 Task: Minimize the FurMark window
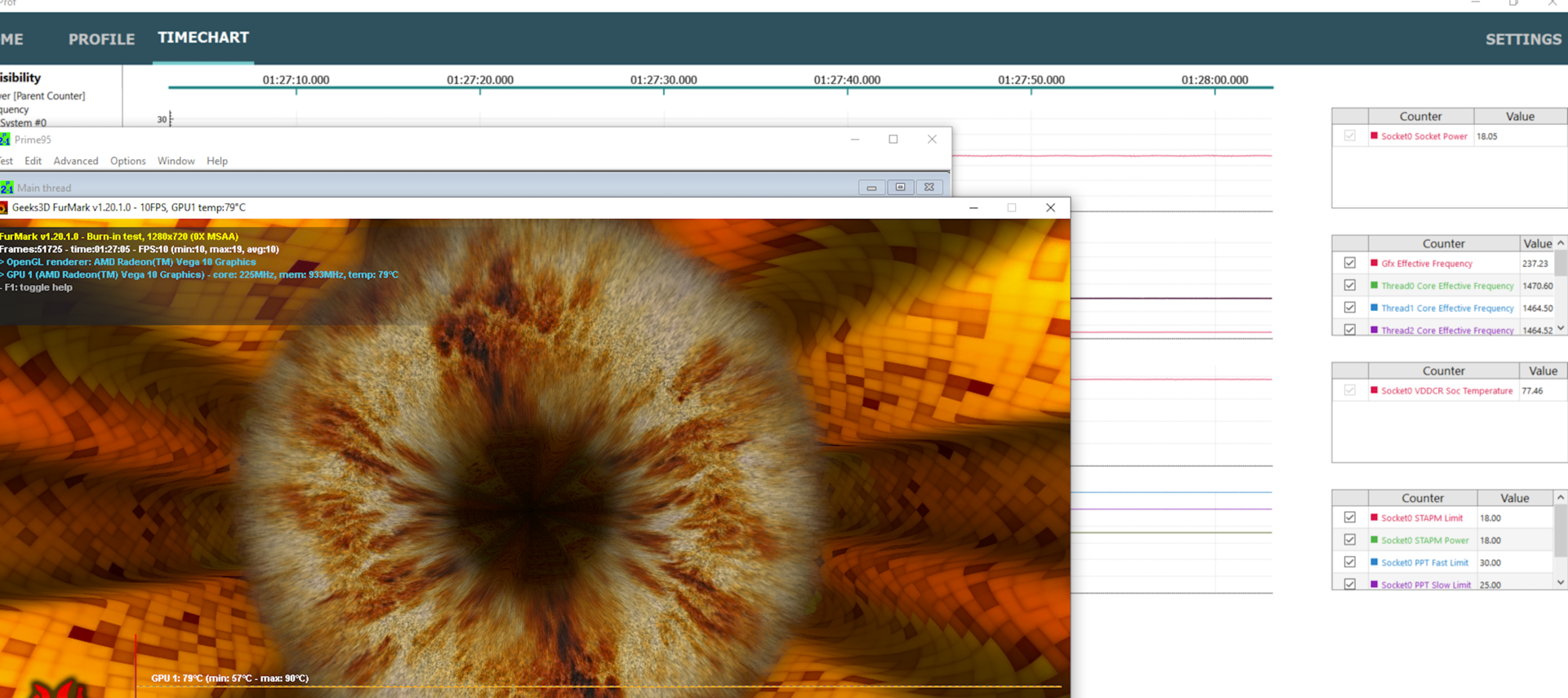pos(973,208)
